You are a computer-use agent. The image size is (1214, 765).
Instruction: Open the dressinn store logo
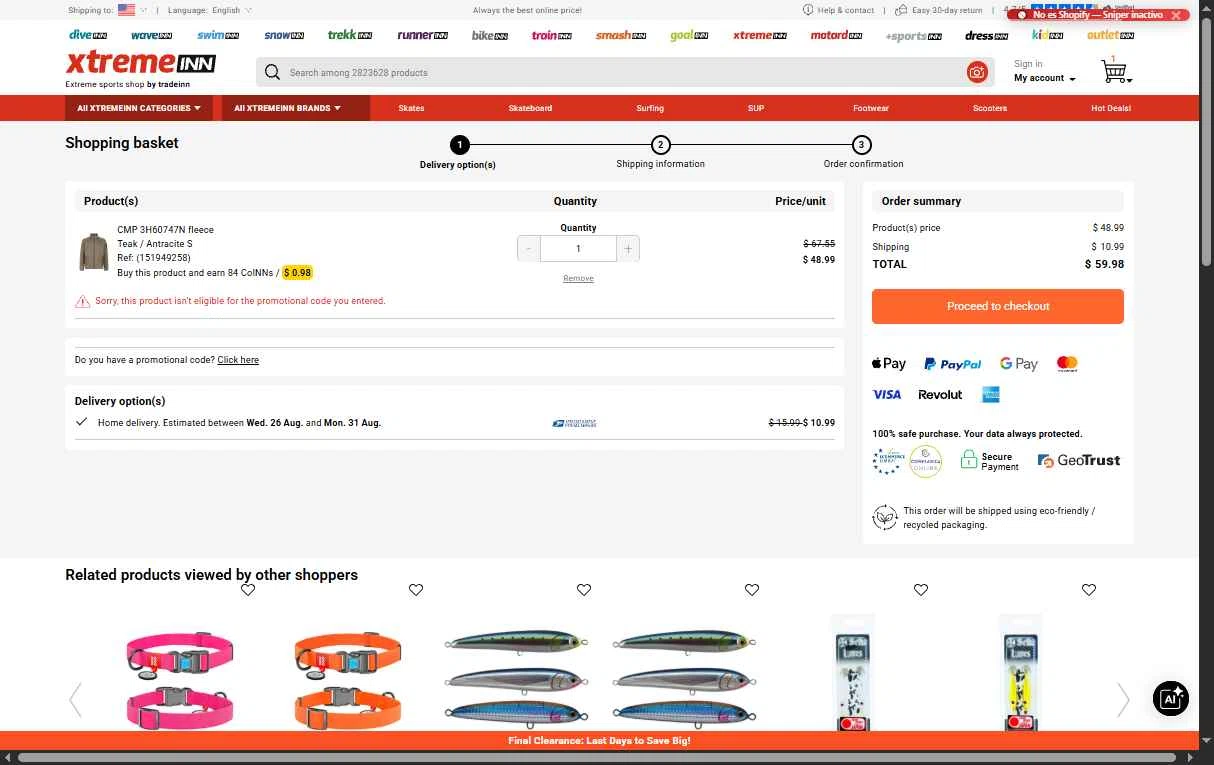[x=986, y=35]
